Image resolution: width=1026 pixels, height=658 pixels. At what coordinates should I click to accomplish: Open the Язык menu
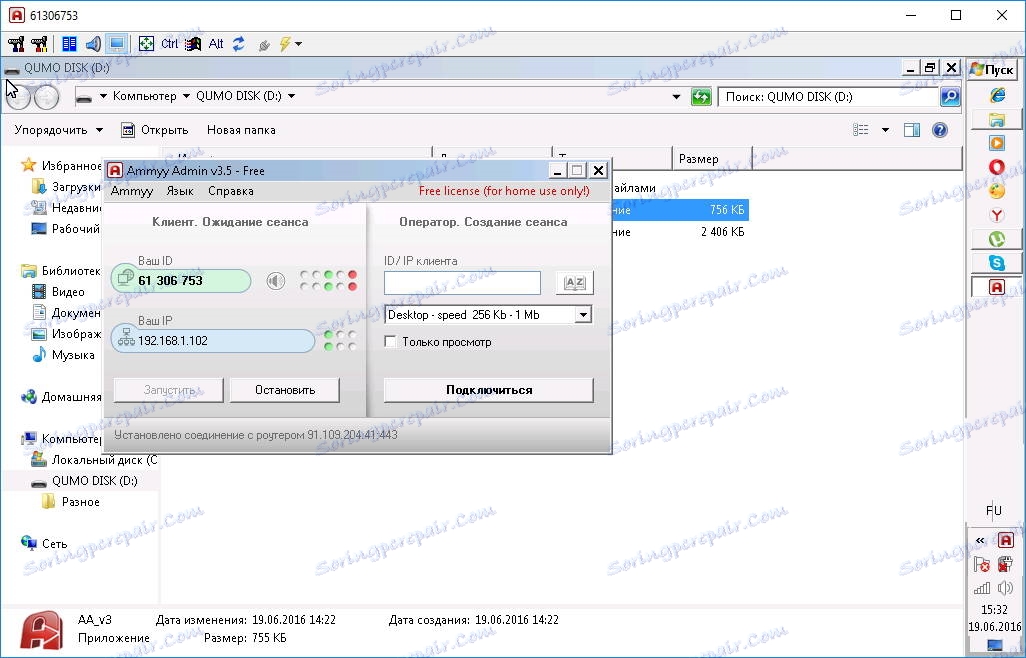pos(180,191)
